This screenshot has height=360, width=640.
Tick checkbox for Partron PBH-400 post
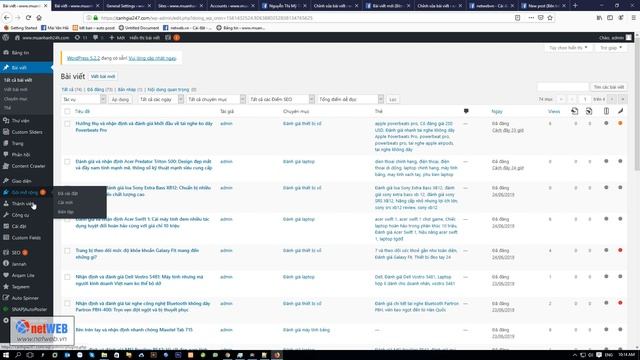pyautogui.click(x=67, y=304)
